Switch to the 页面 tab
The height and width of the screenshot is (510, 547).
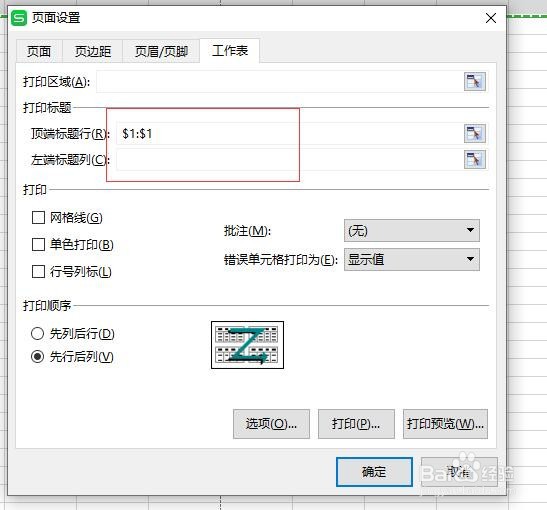[x=39, y=51]
